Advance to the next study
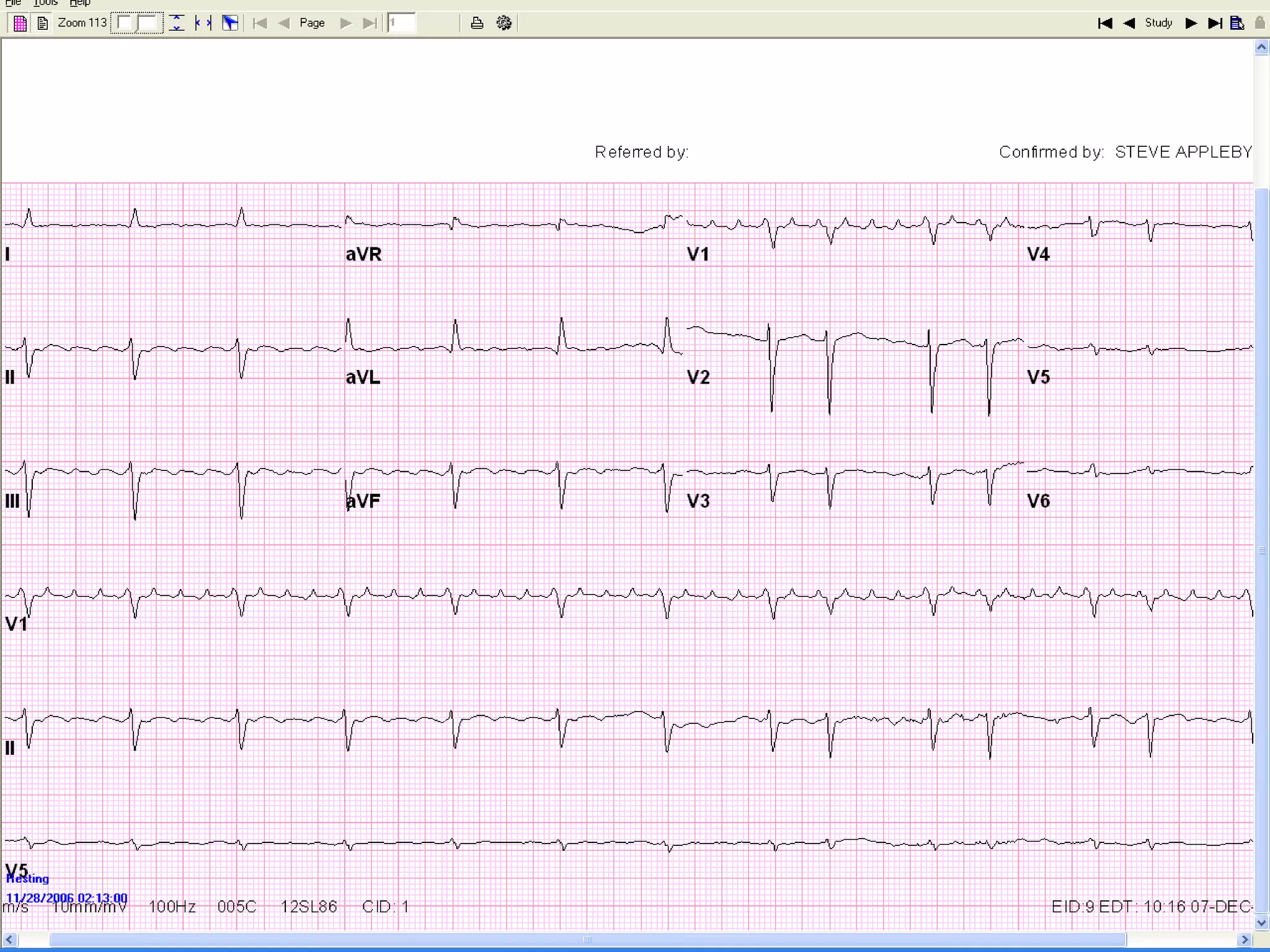This screenshot has height=952, width=1270. pyautogui.click(x=1191, y=23)
